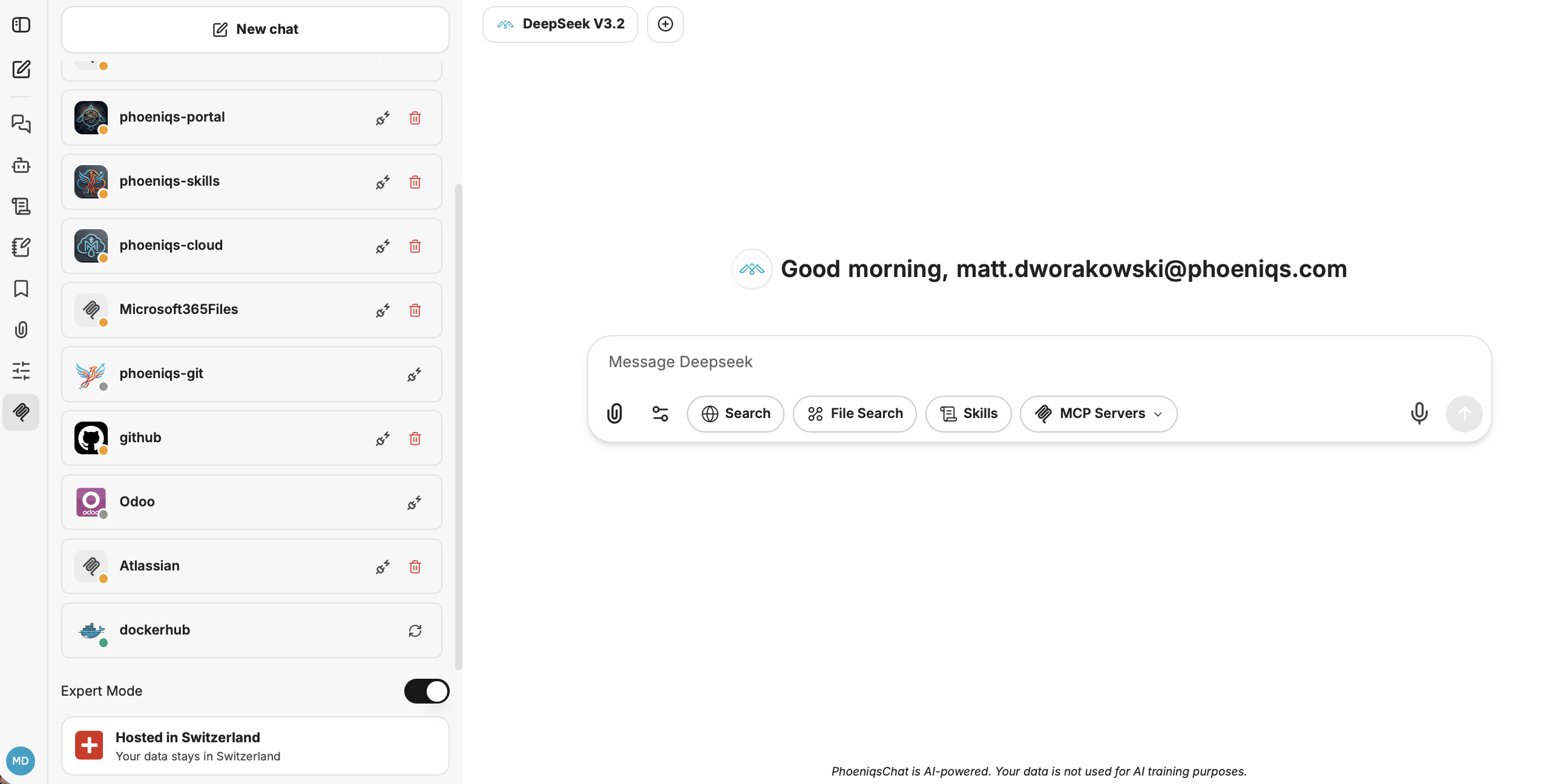
Task: Open the agents robot icon
Action: coord(21,165)
